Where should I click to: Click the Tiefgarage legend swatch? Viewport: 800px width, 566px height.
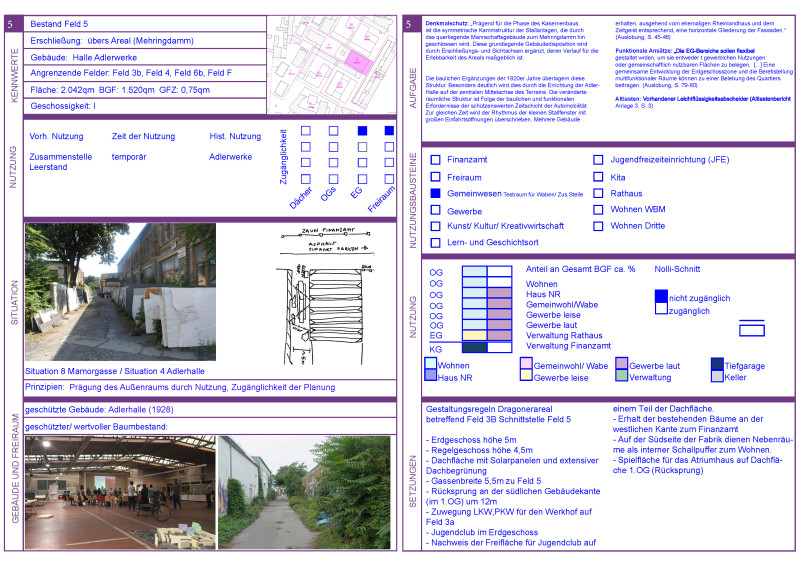717,363
